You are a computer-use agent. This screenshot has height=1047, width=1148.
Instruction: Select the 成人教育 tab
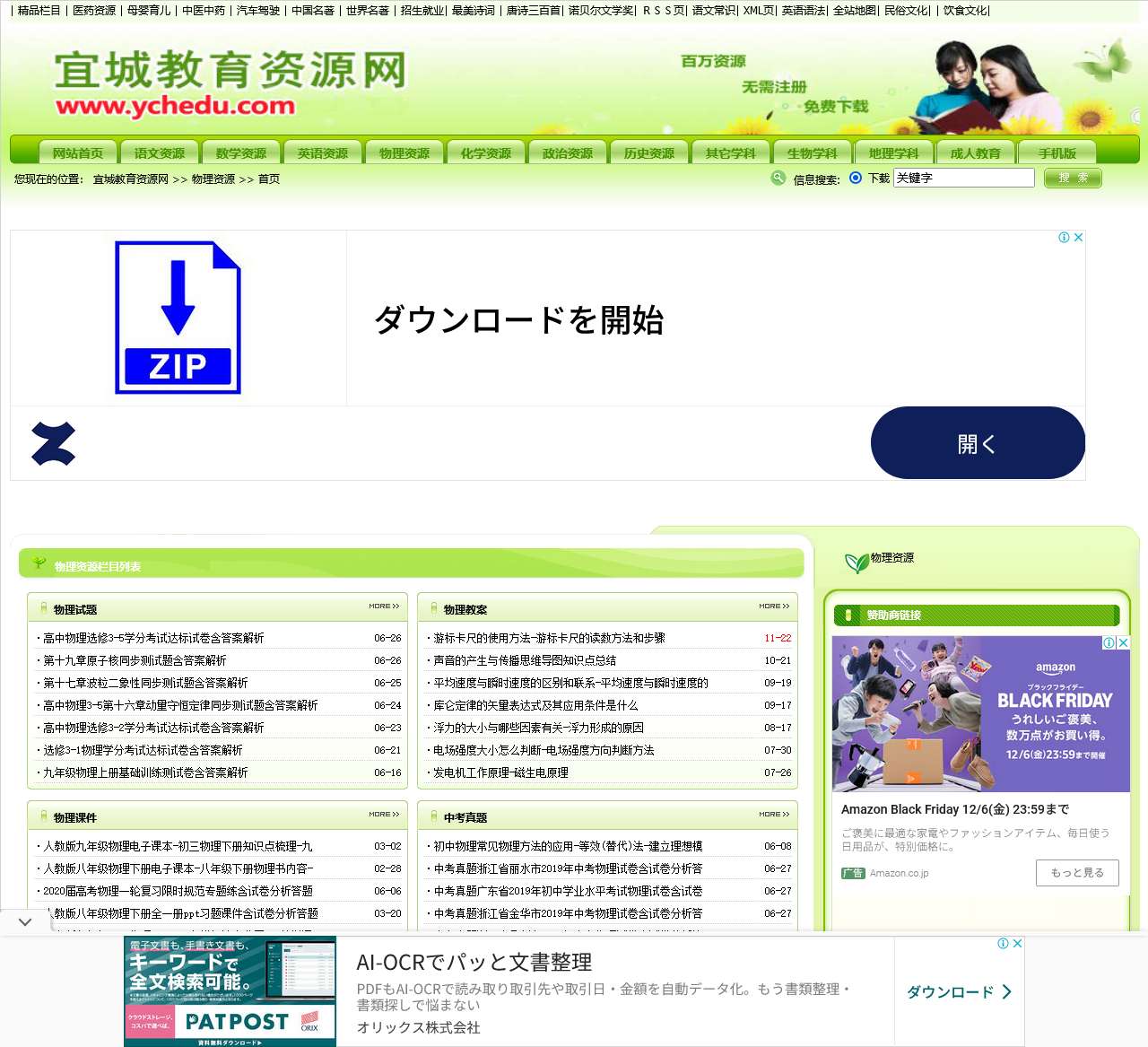[976, 153]
